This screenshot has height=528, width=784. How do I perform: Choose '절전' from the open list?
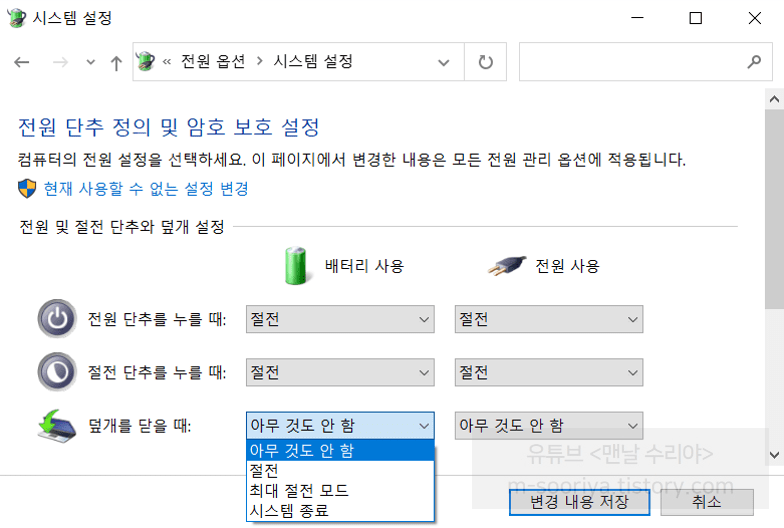(x=340, y=470)
